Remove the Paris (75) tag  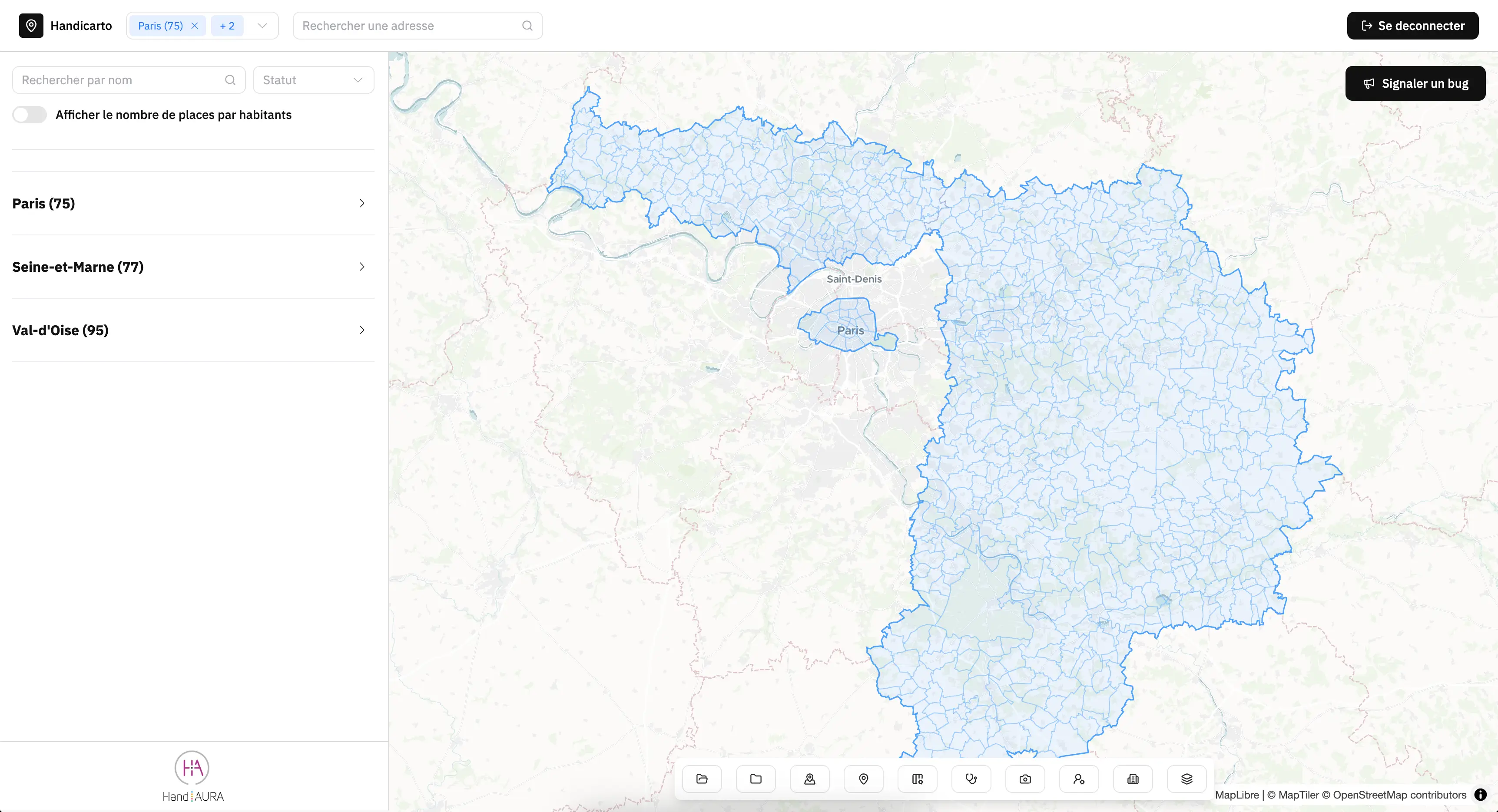pos(195,26)
